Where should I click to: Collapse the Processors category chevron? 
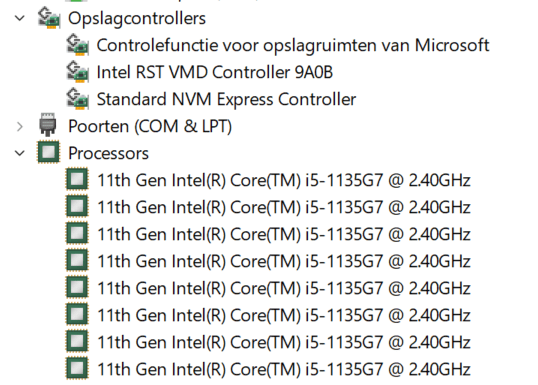(20, 153)
